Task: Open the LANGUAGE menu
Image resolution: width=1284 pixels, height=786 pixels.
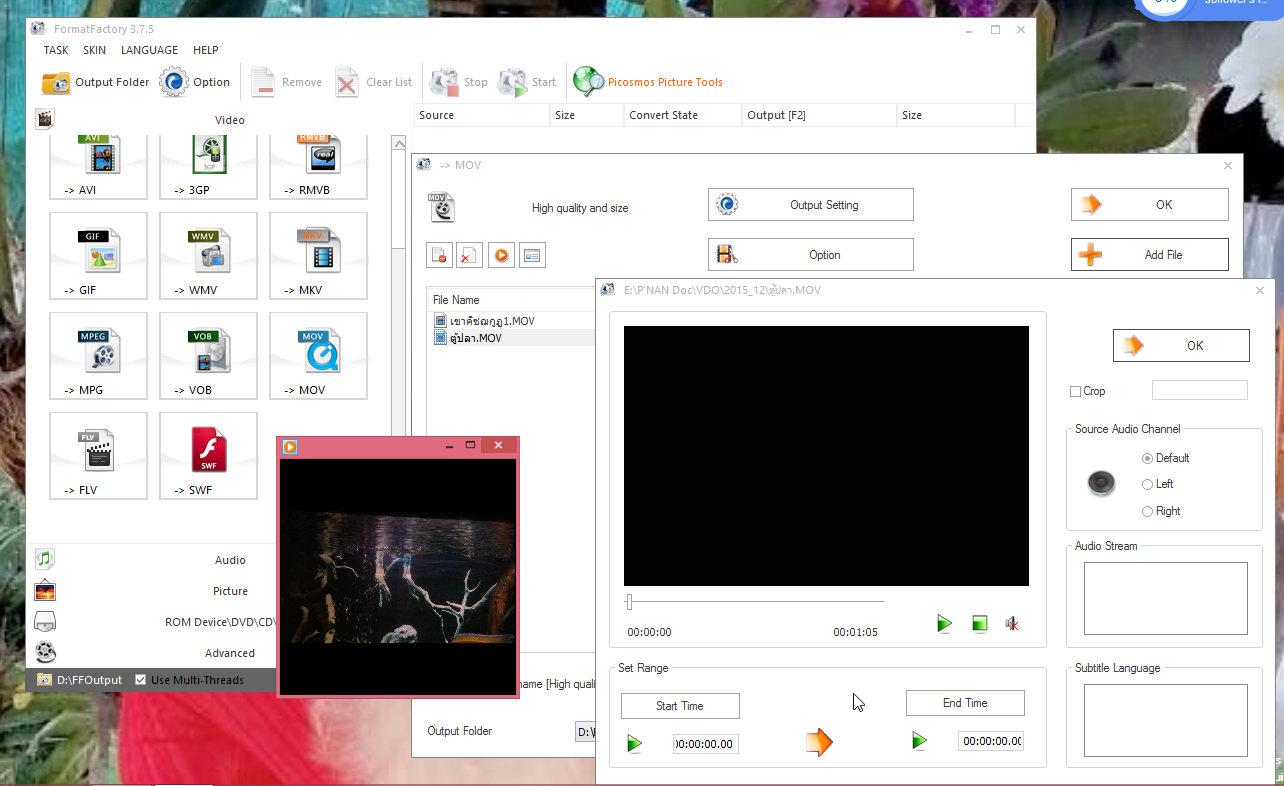Action: pos(149,50)
